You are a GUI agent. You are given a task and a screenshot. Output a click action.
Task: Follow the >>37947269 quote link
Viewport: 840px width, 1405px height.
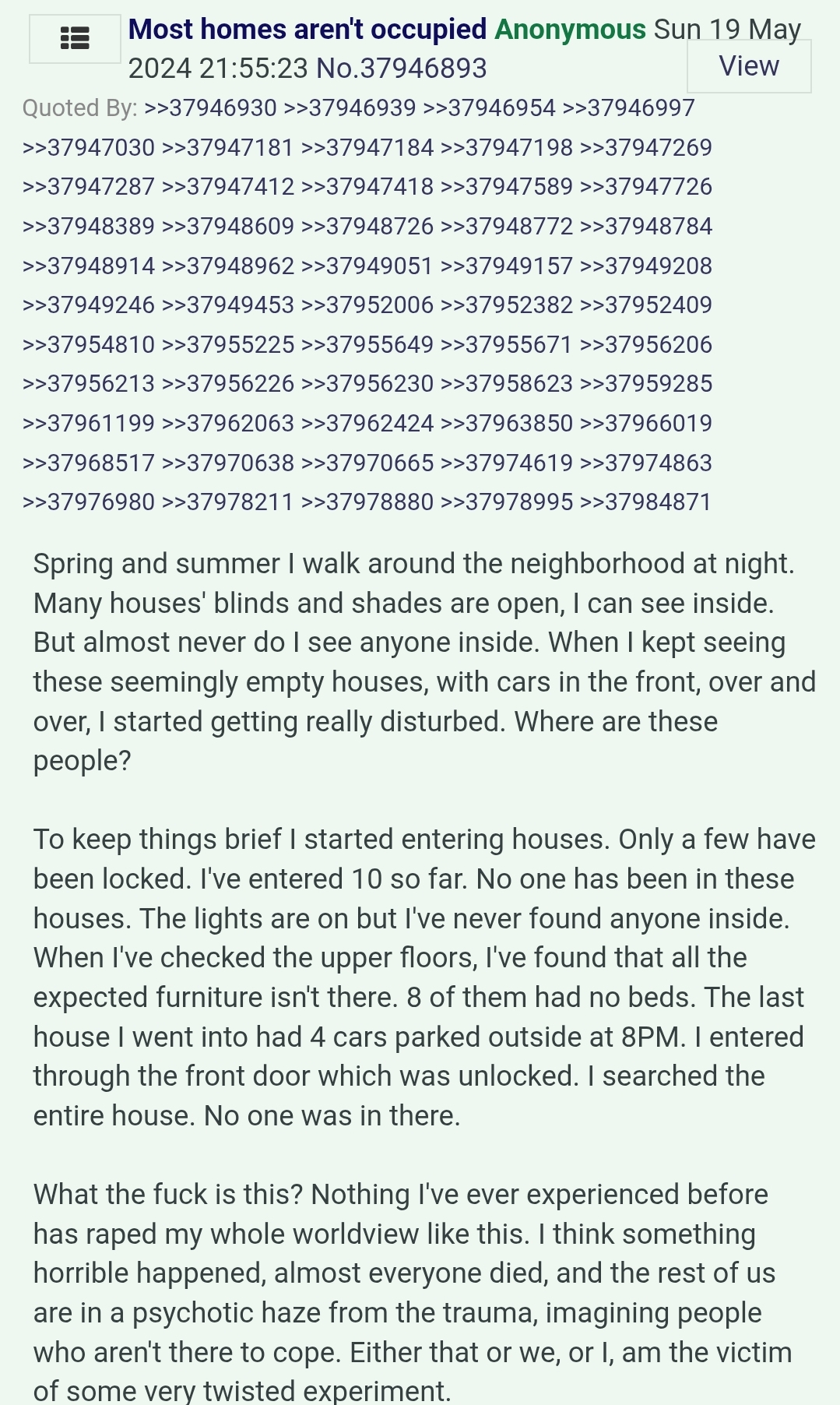(646, 147)
